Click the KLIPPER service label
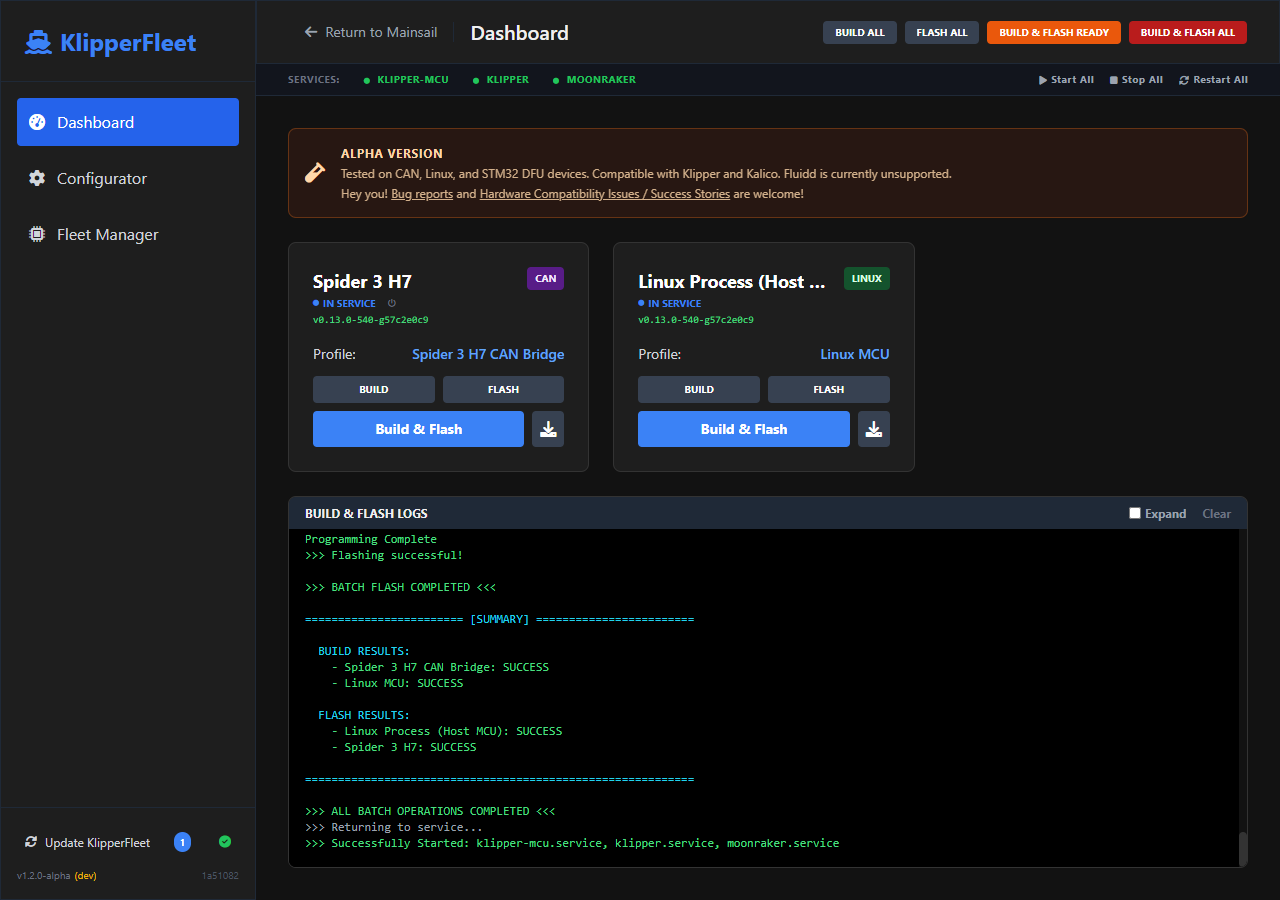The height and width of the screenshot is (900, 1280). pos(508,80)
